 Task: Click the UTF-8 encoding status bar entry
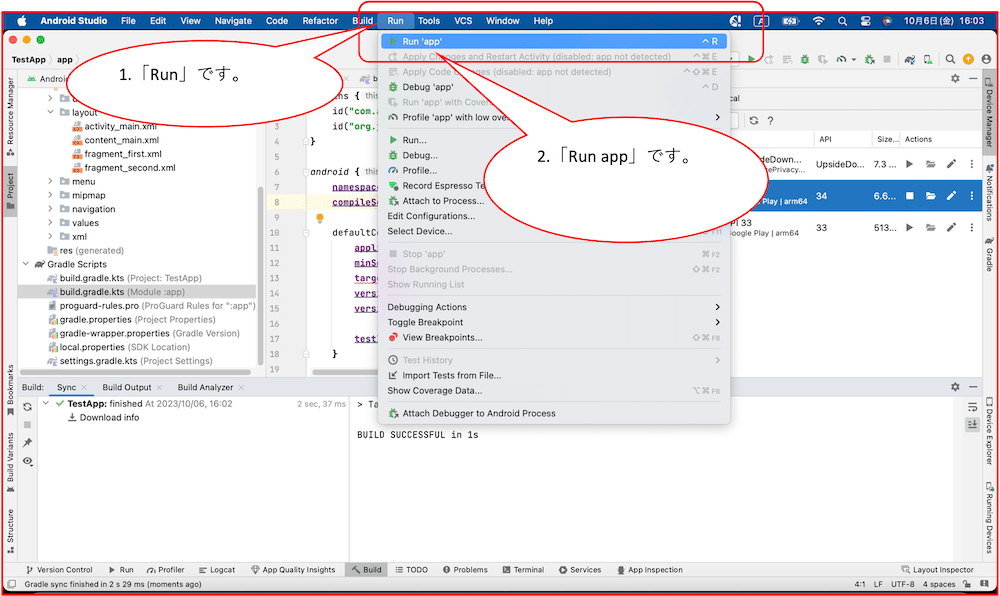(902, 584)
